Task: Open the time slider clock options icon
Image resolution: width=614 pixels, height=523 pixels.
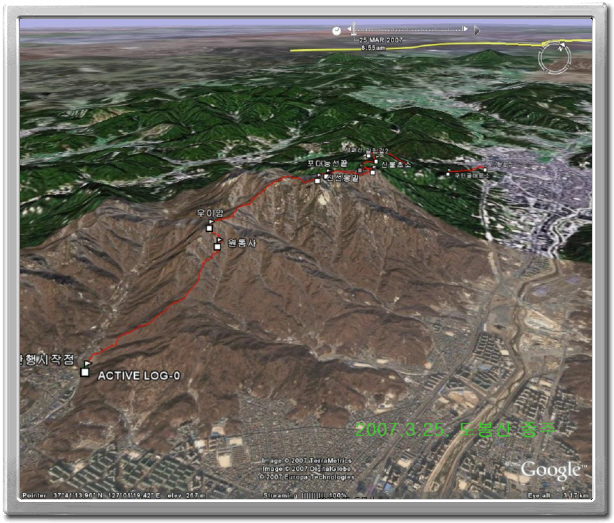Action: (336, 31)
